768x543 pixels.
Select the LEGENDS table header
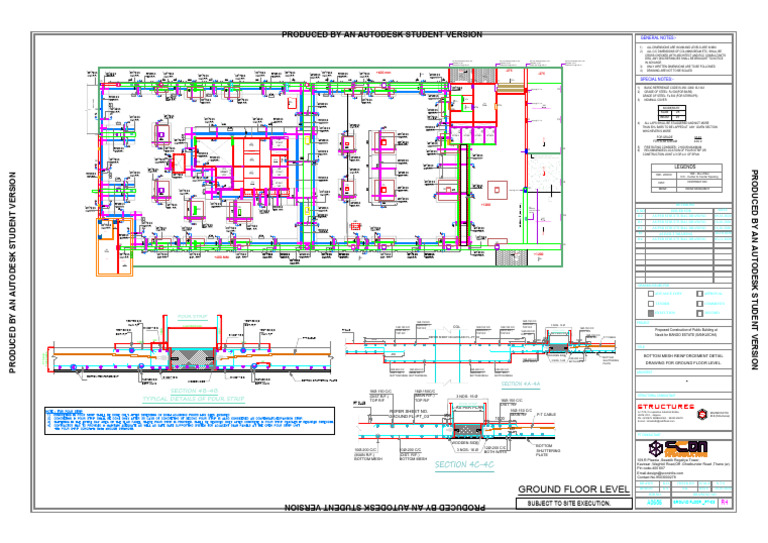(x=686, y=167)
